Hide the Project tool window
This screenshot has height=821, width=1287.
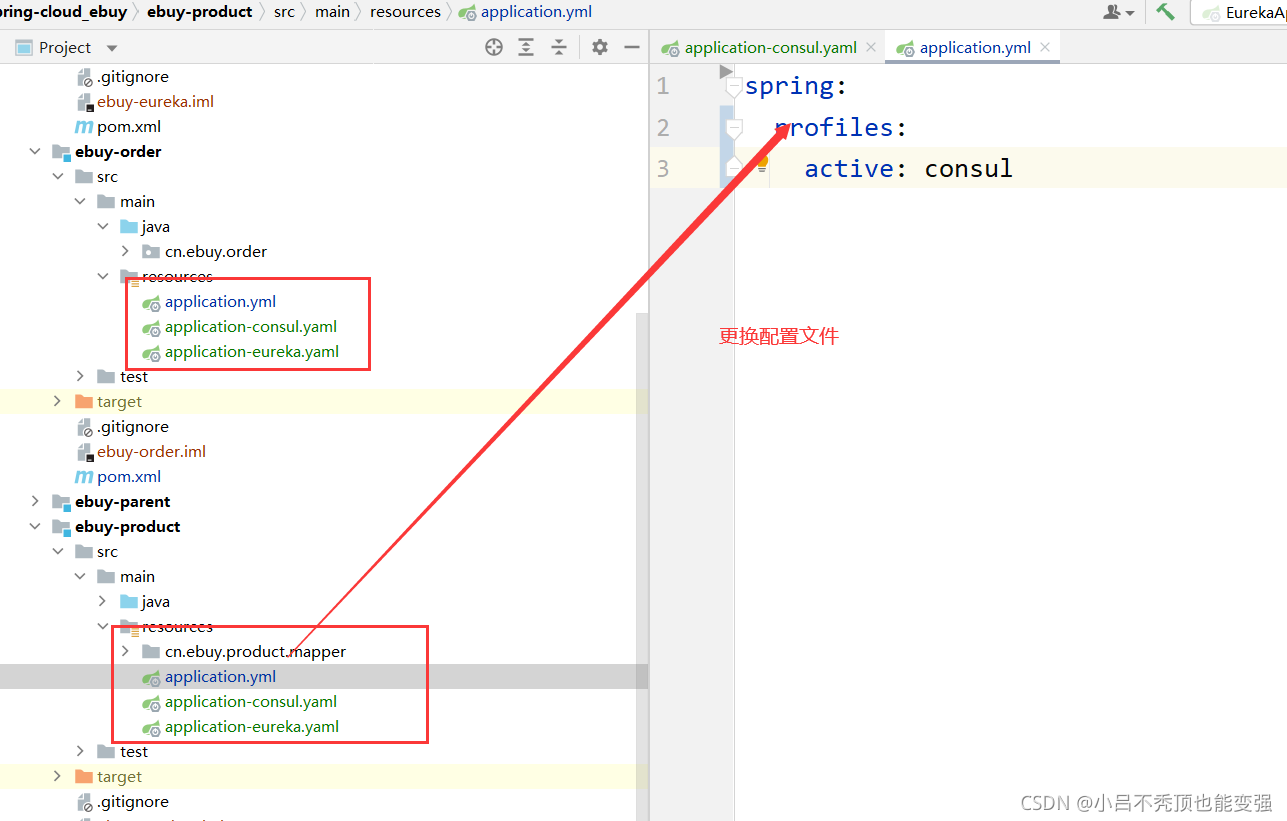pyautogui.click(x=631, y=47)
